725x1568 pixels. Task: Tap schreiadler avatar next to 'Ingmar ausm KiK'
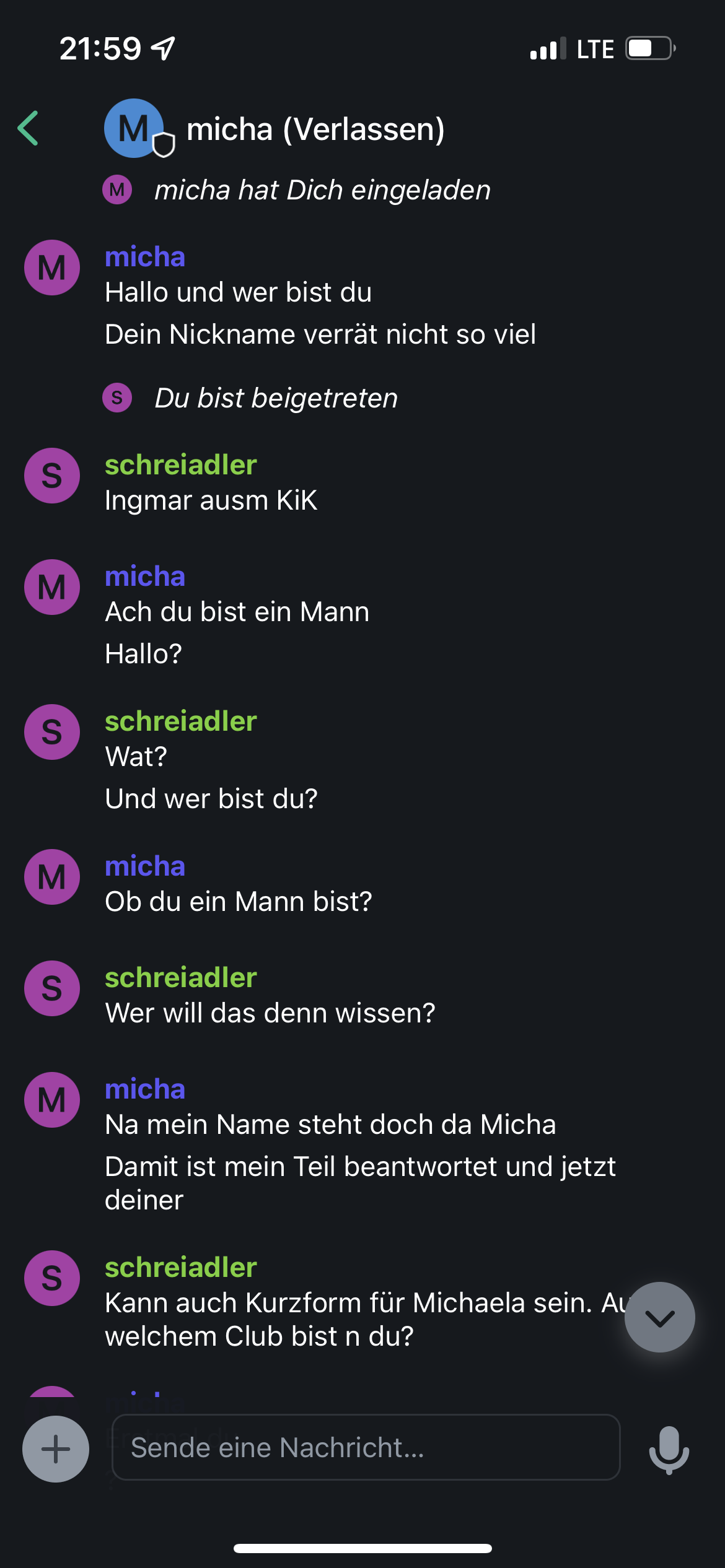click(x=52, y=476)
